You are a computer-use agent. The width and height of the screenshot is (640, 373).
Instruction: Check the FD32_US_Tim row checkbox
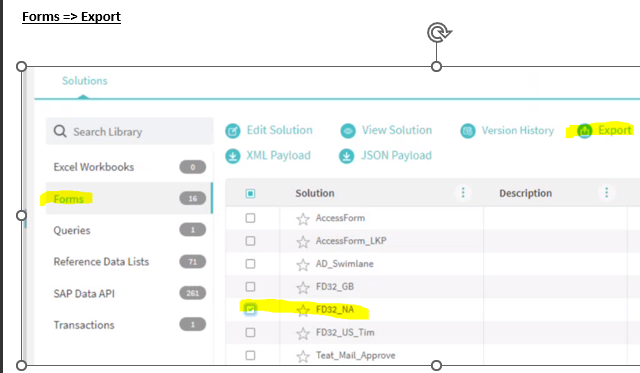point(250,332)
